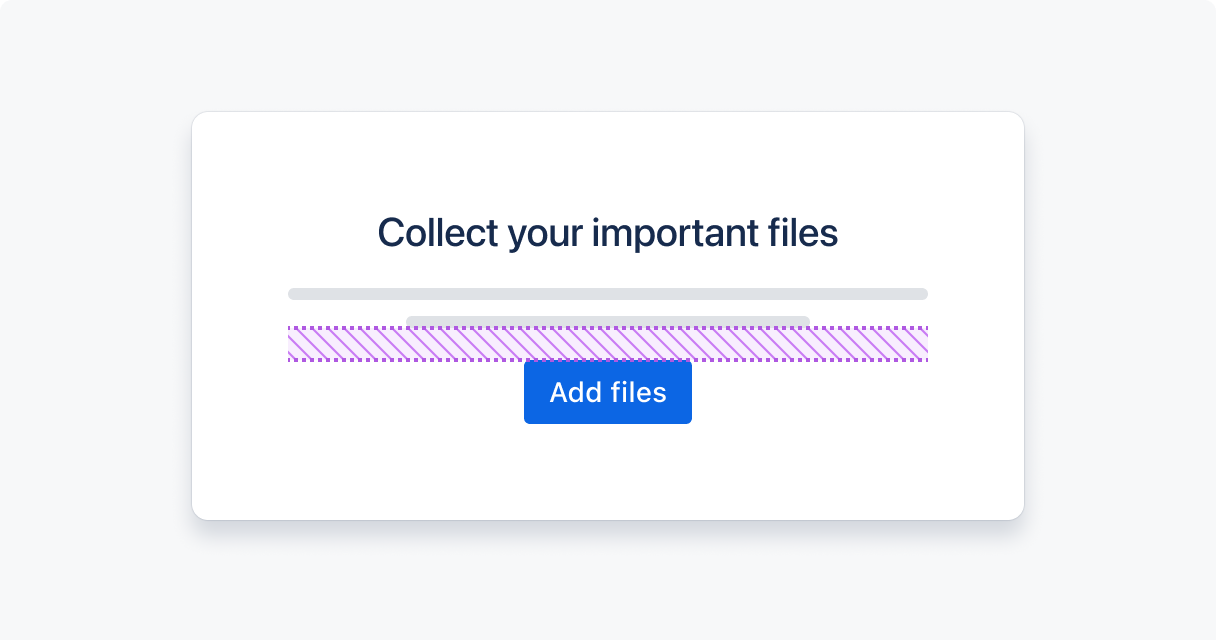The image size is (1216, 640).
Task: Click white card area above the heading
Action: point(607,160)
